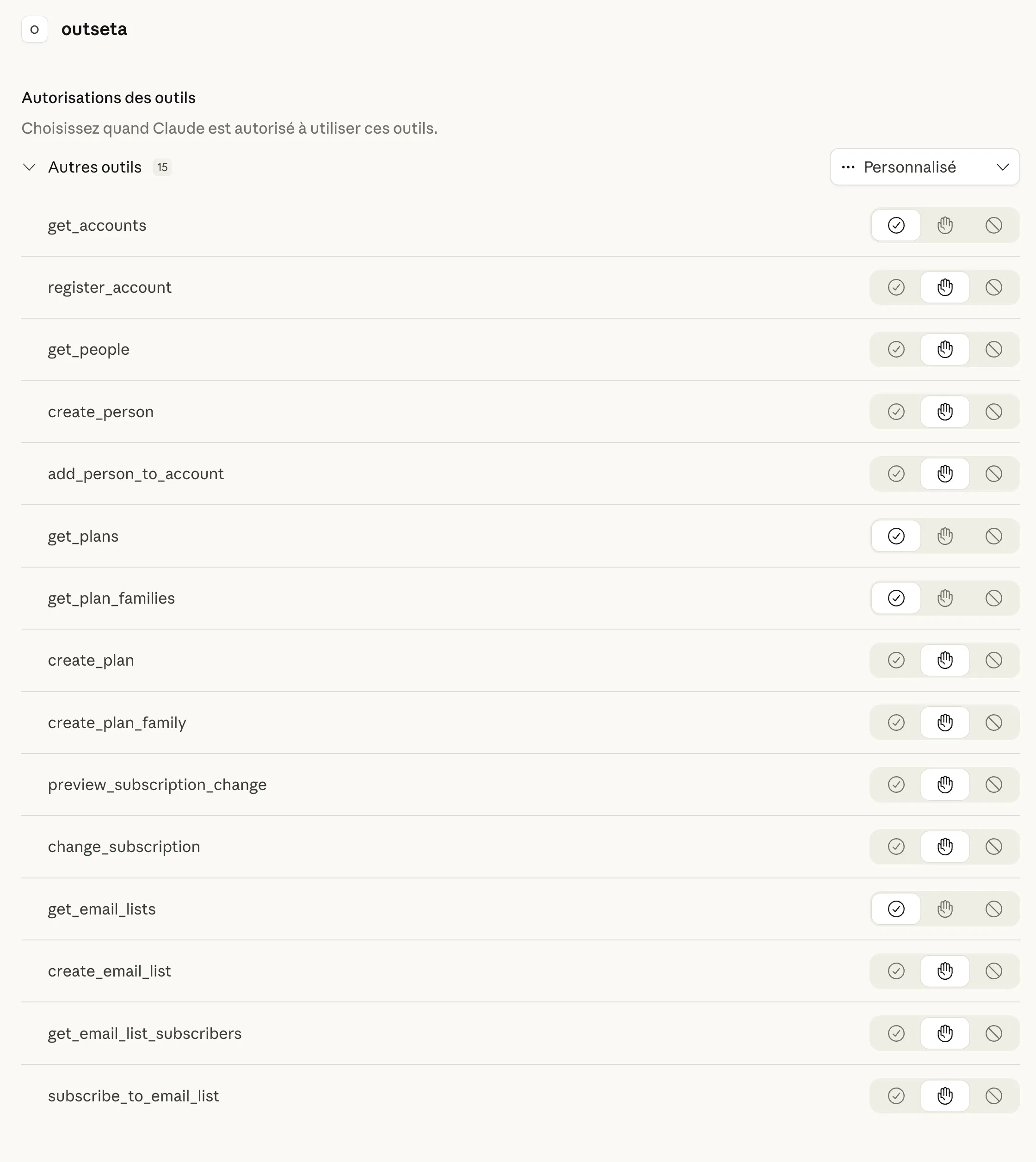Allow add_person_to_account with the checkmark
Image resolution: width=1036 pixels, height=1162 pixels.
click(x=896, y=474)
